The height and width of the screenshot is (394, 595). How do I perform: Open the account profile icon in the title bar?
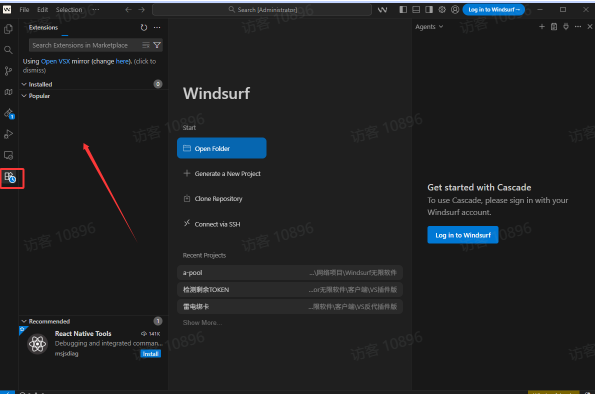tap(455, 9)
